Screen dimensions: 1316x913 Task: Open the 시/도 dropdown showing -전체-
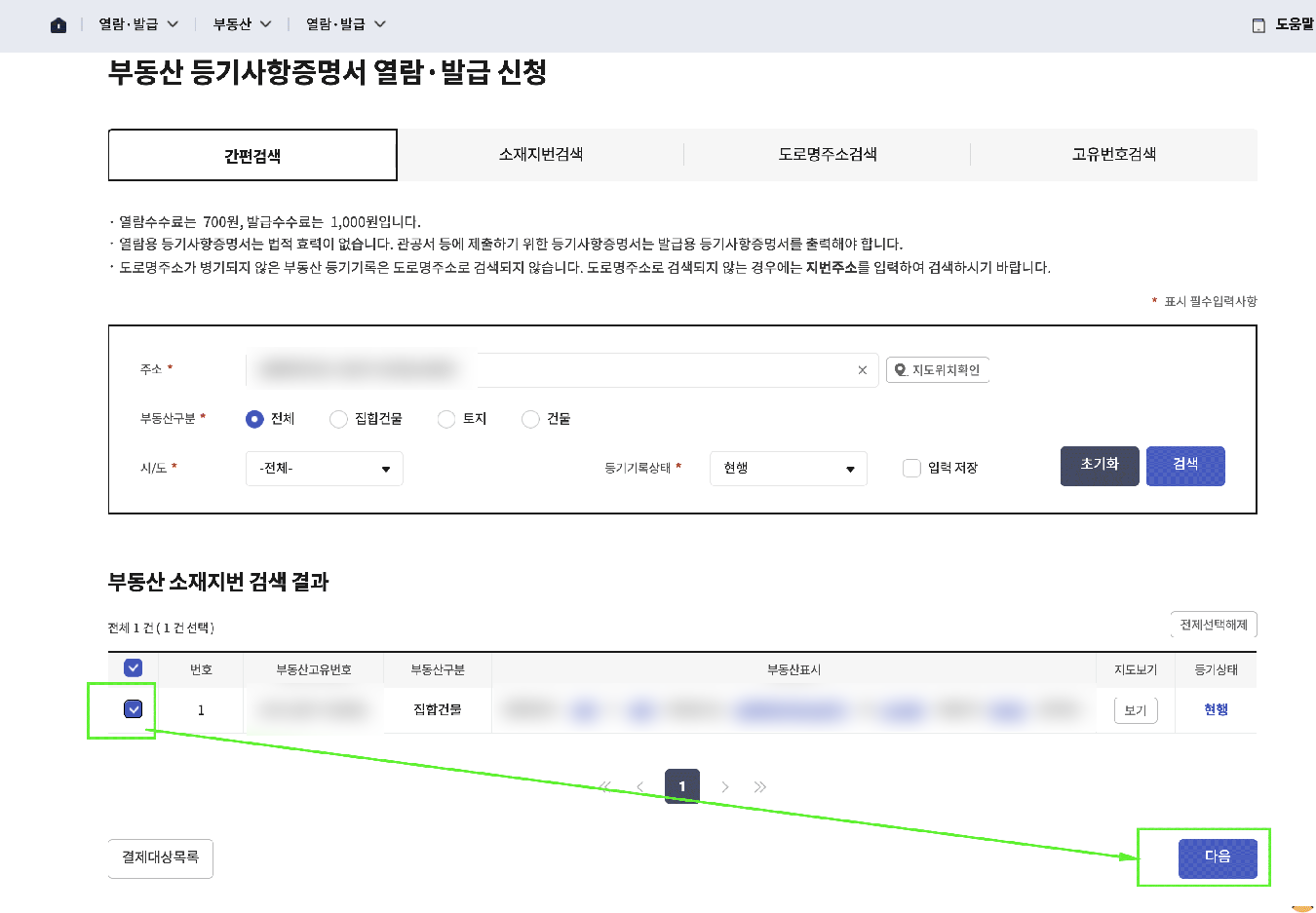[x=324, y=469]
